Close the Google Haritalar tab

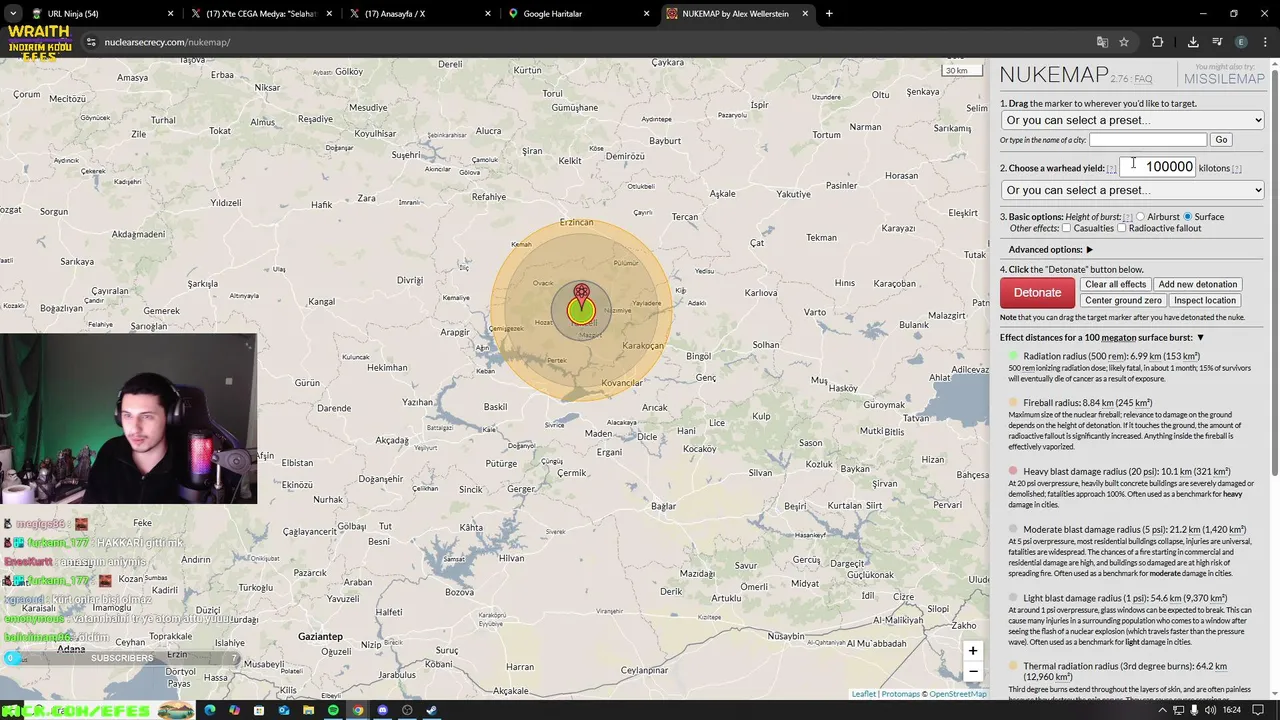click(646, 14)
